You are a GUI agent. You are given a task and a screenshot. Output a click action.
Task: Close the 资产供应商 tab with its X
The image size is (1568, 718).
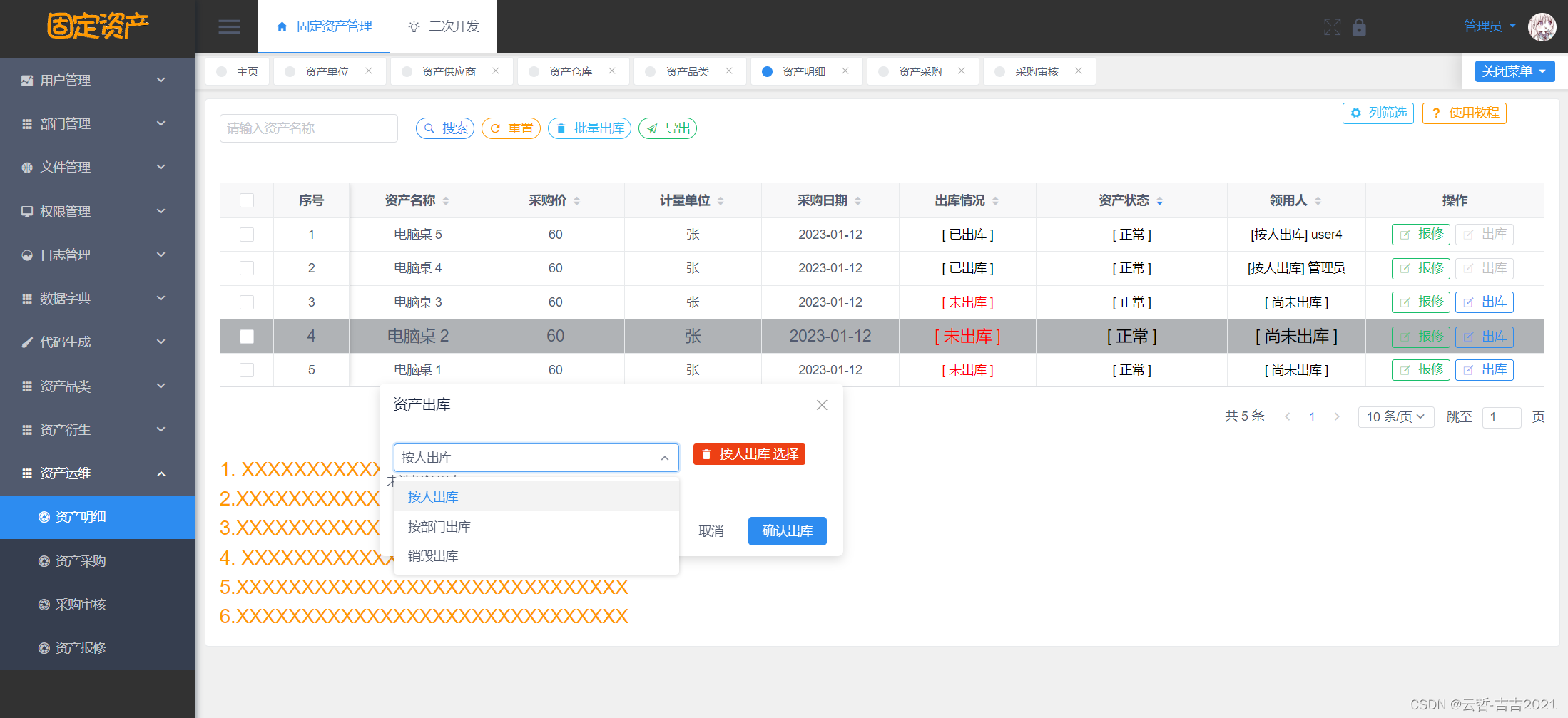click(x=496, y=71)
